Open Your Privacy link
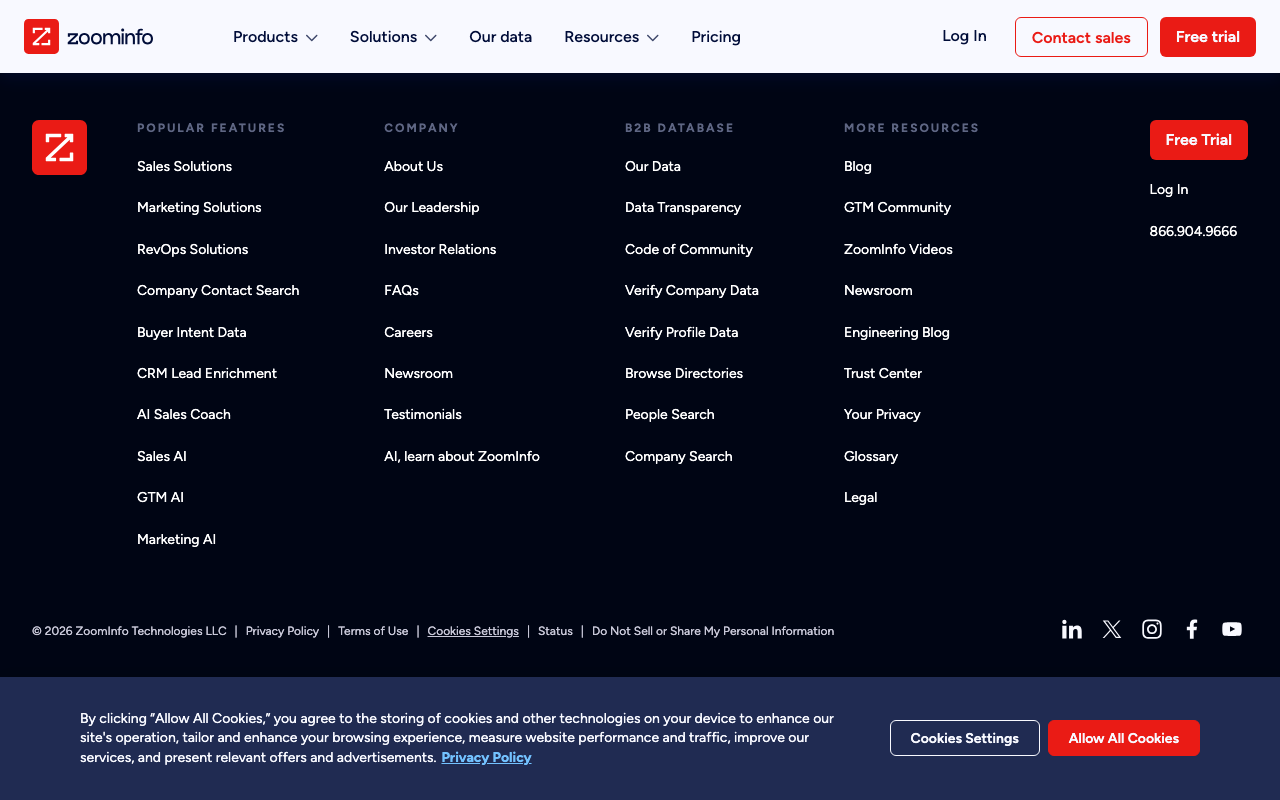 [882, 414]
